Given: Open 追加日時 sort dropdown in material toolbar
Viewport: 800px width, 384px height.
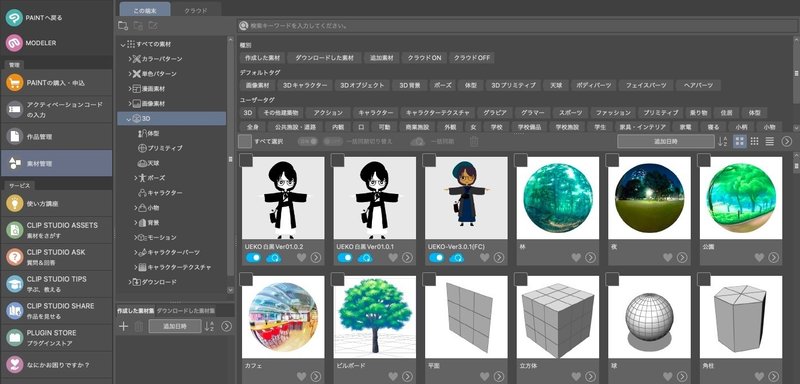Looking at the screenshot, I should pos(666,141).
